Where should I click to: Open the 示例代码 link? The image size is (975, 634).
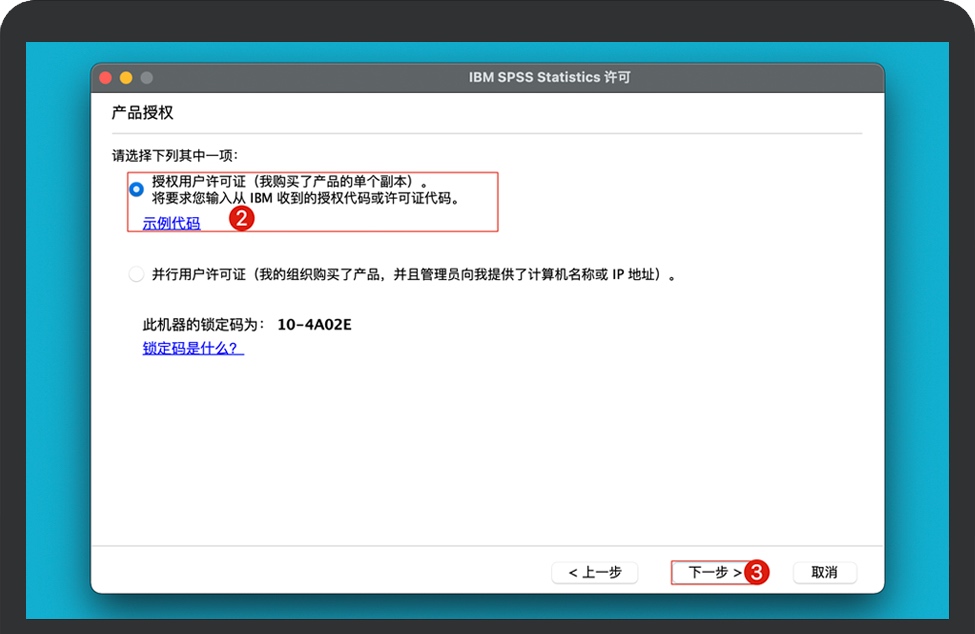coord(171,223)
